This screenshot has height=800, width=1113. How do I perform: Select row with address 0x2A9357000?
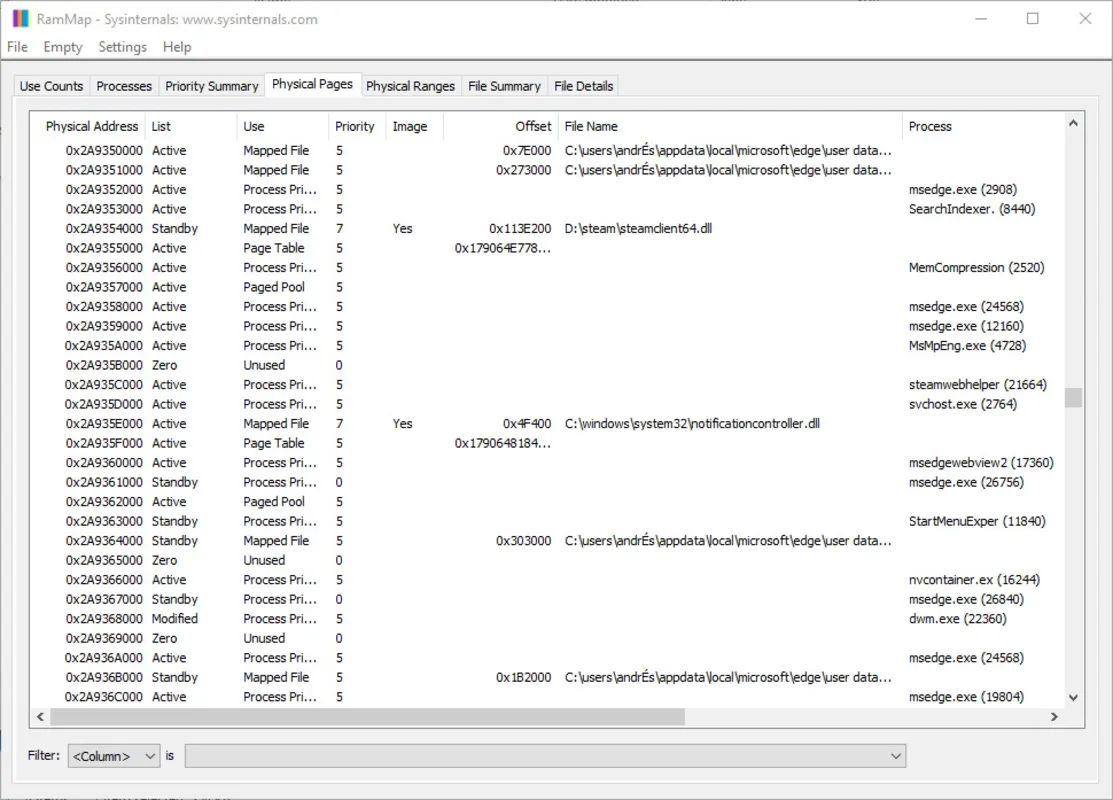point(547,287)
